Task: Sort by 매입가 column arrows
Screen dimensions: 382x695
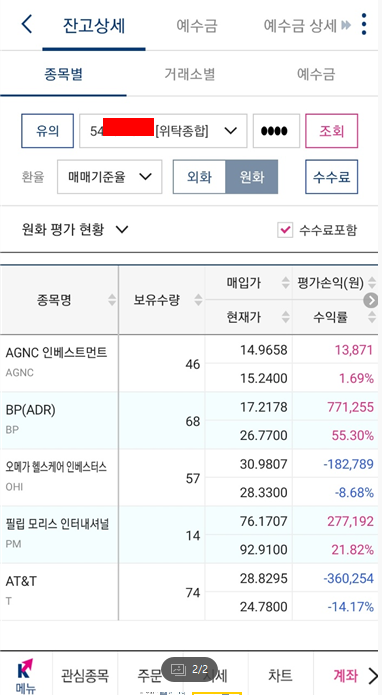Action: point(285,282)
